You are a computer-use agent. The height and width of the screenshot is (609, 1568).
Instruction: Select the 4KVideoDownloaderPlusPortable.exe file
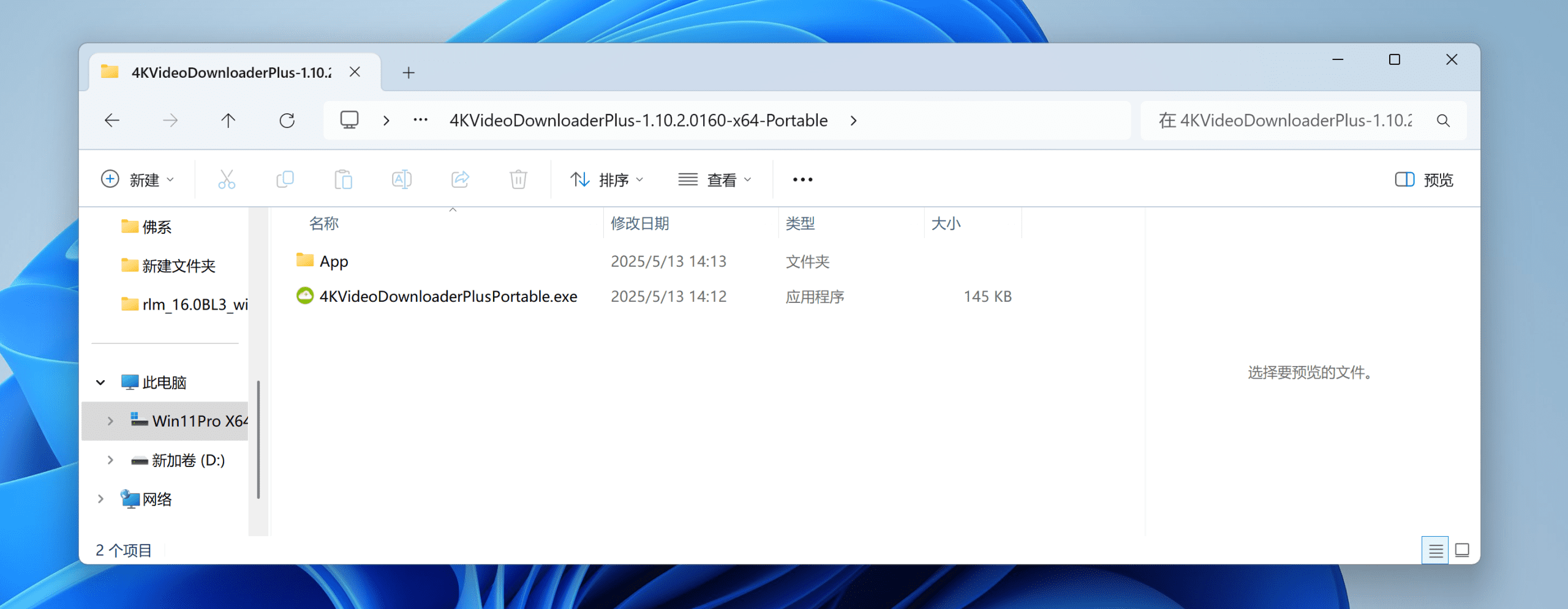(448, 296)
